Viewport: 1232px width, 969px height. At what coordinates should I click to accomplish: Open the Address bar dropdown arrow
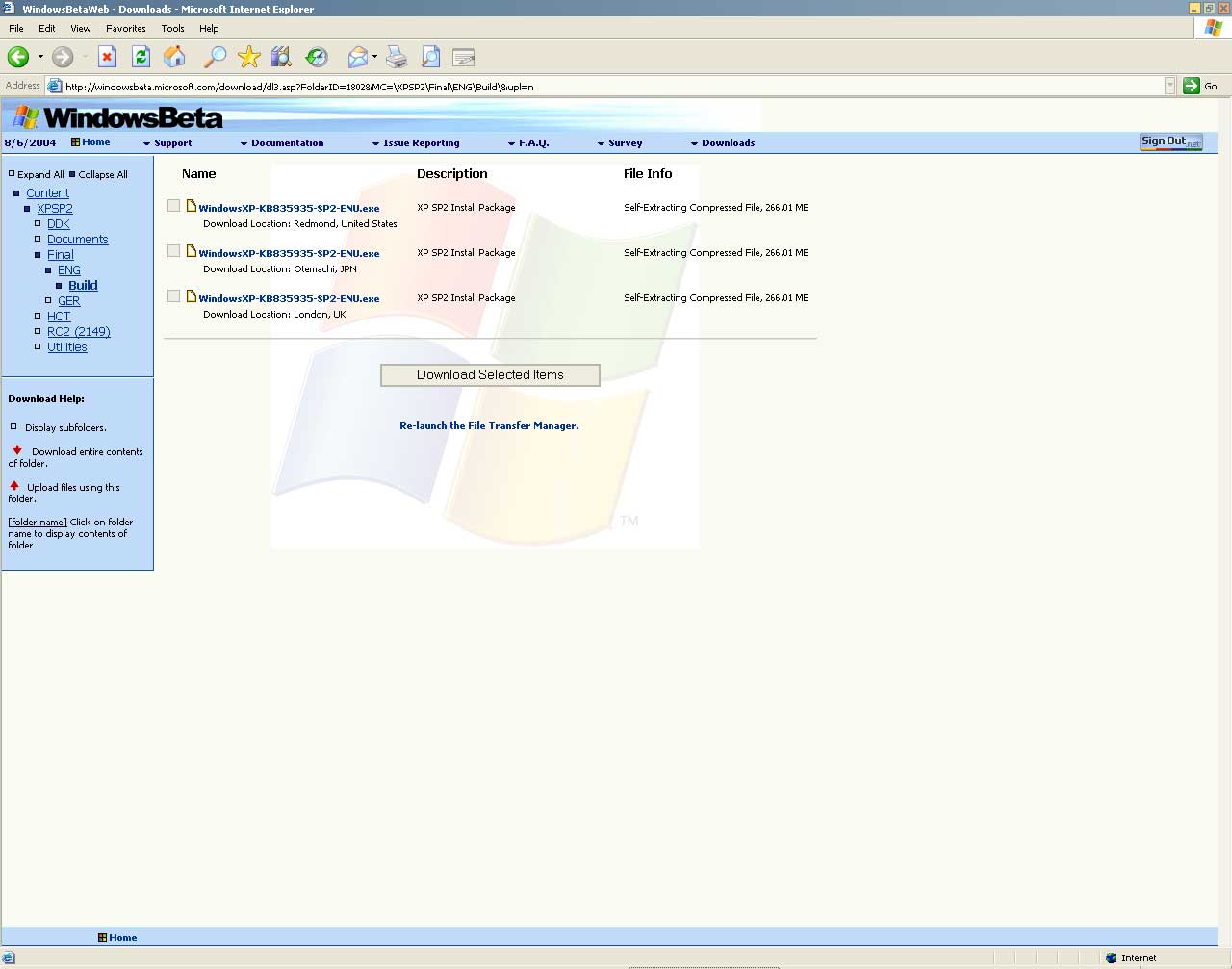[x=1170, y=87]
